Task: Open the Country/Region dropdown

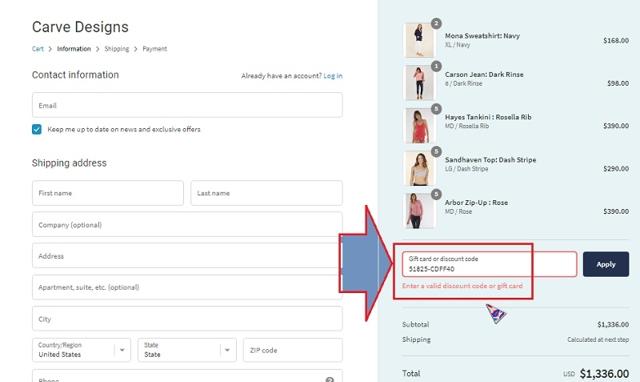Action: coord(82,350)
